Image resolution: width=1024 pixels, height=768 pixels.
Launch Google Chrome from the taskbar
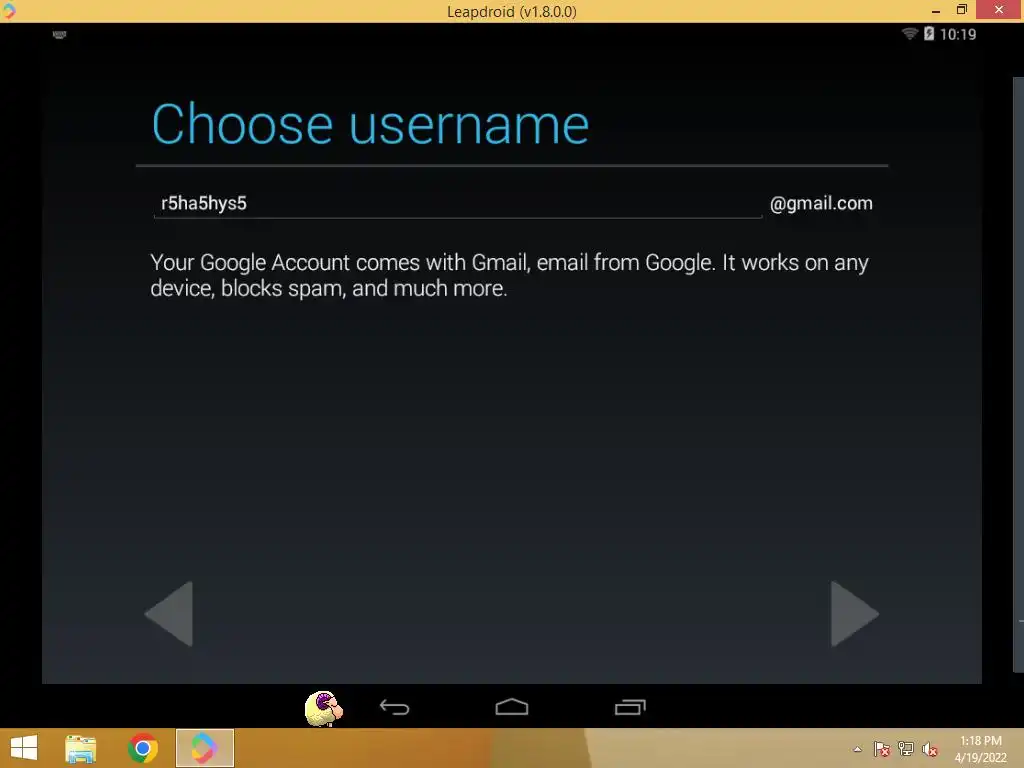pos(143,748)
